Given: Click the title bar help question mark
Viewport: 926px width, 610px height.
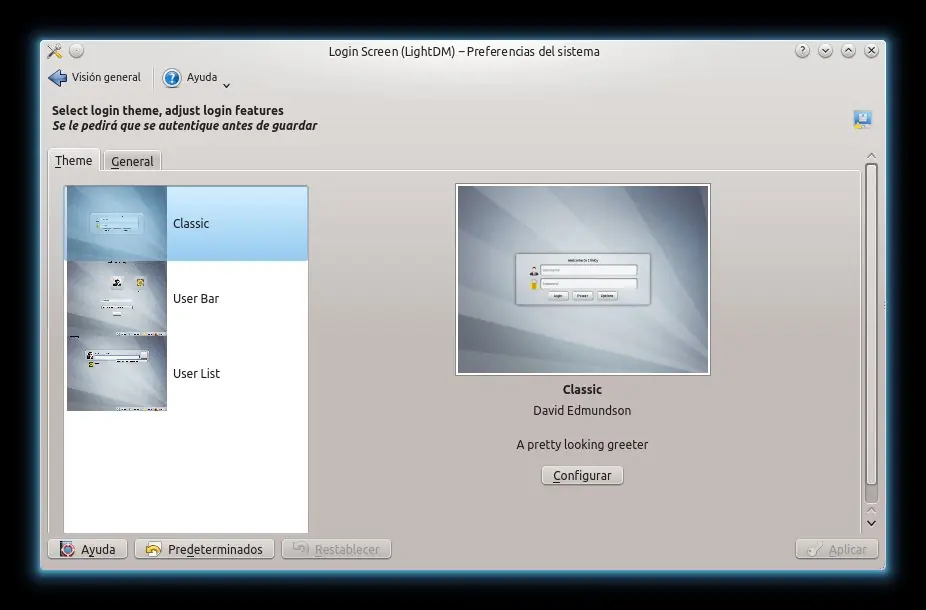Looking at the screenshot, I should click(802, 51).
